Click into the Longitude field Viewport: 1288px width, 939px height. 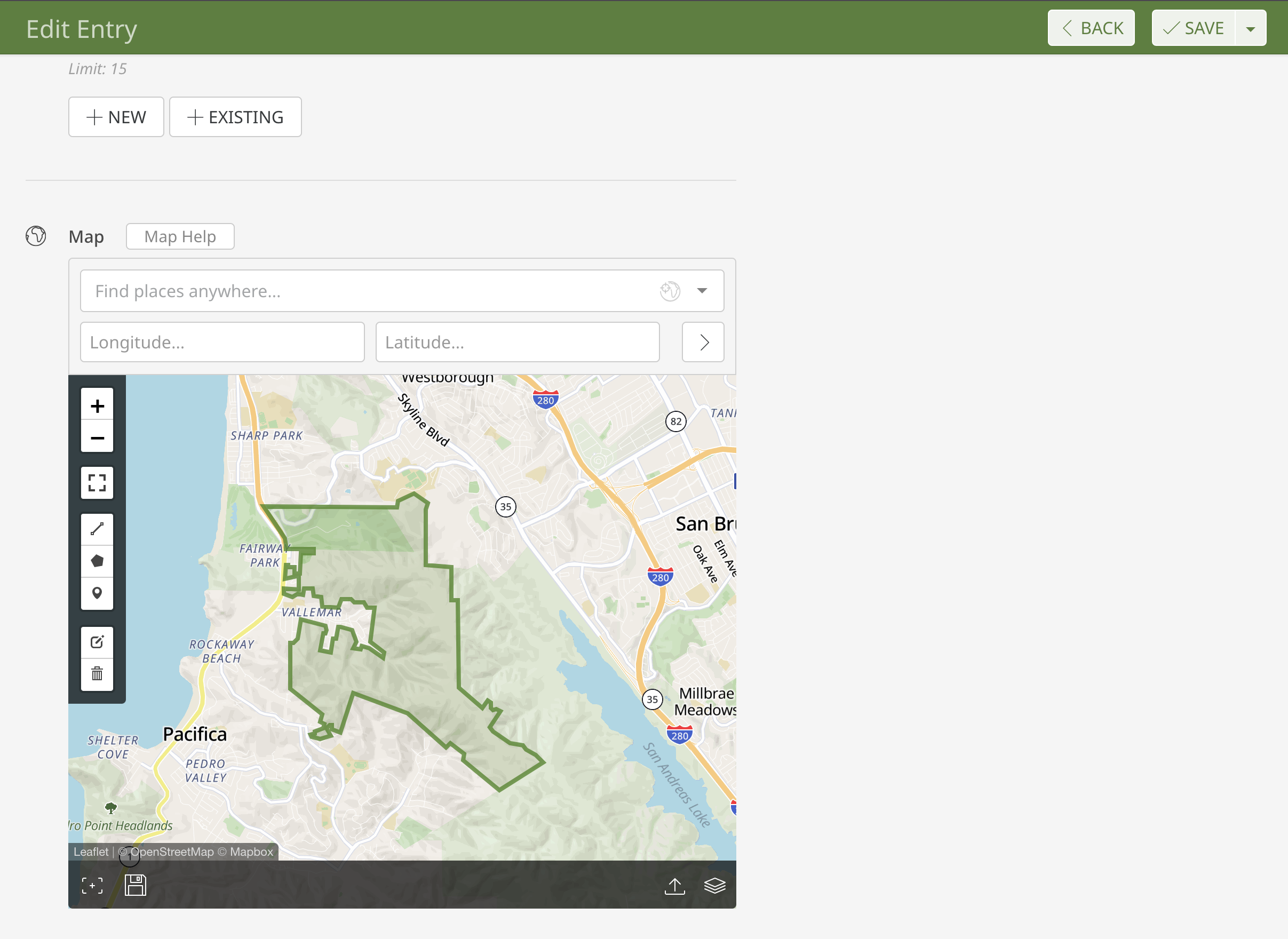[x=222, y=342]
